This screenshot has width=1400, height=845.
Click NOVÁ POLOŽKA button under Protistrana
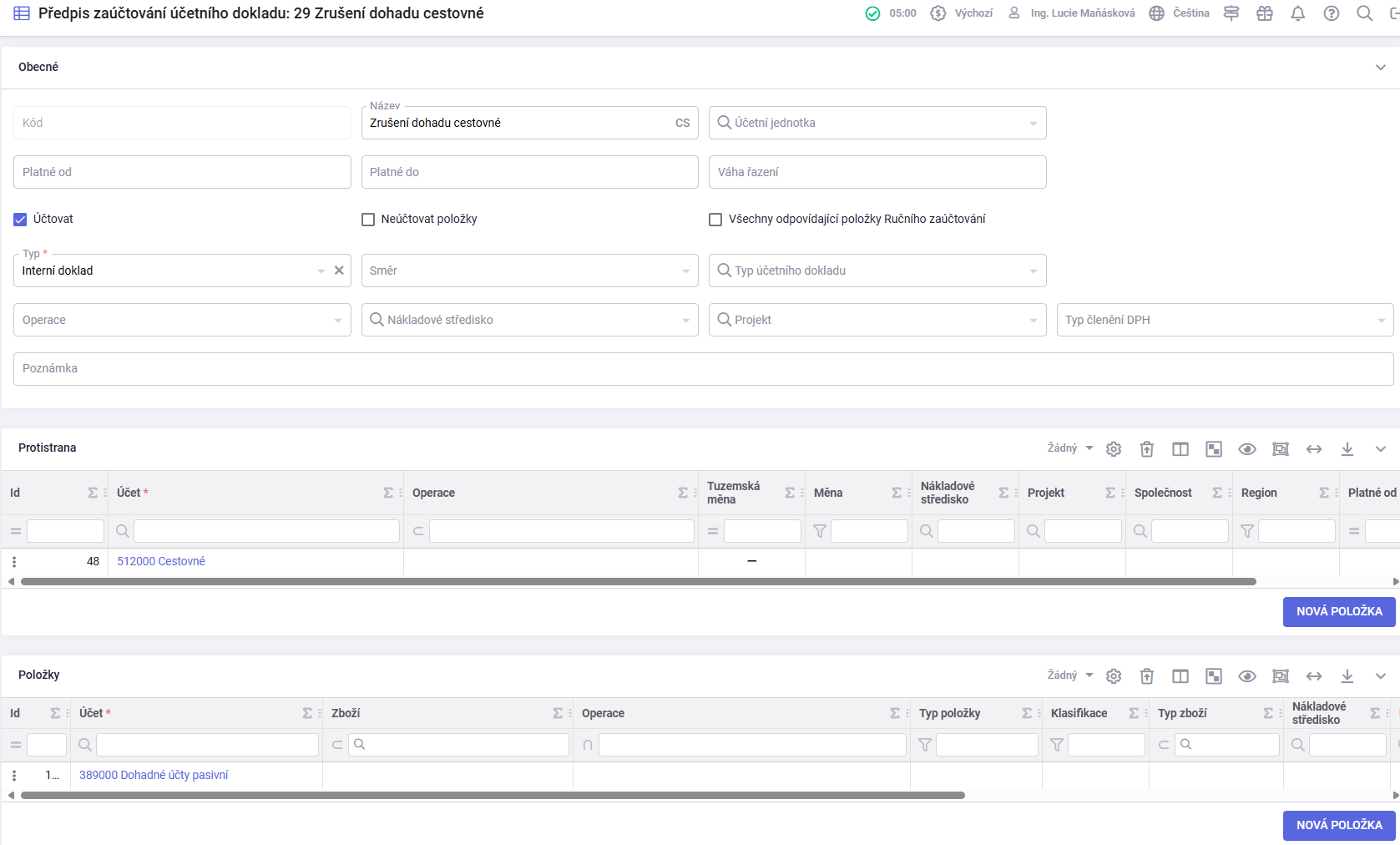(x=1339, y=611)
